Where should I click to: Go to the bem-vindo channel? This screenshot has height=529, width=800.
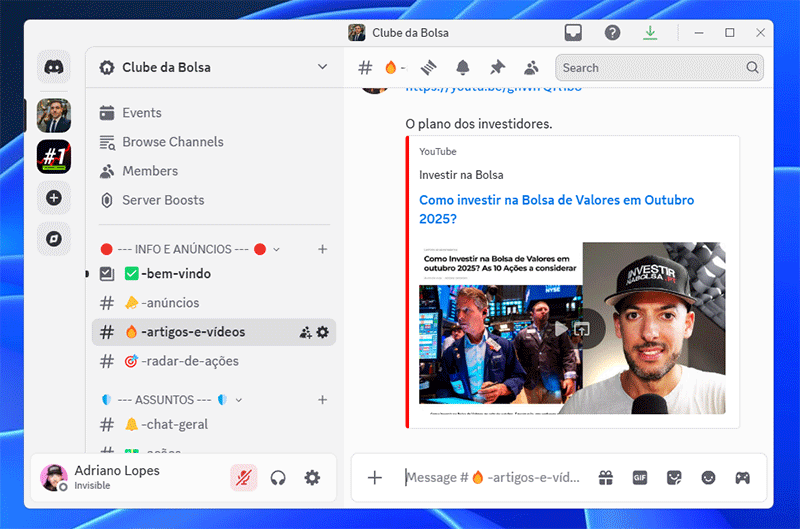[x=214, y=274]
